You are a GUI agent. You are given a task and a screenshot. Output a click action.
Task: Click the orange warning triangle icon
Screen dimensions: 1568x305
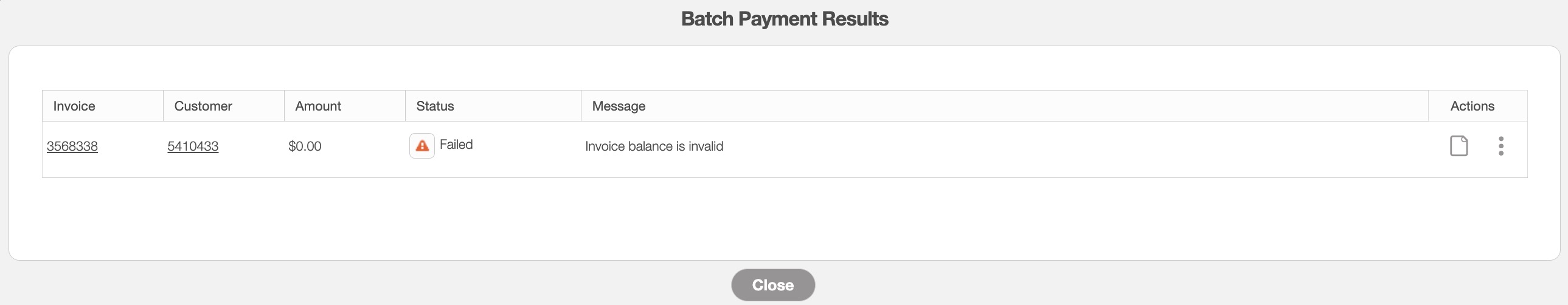422,146
